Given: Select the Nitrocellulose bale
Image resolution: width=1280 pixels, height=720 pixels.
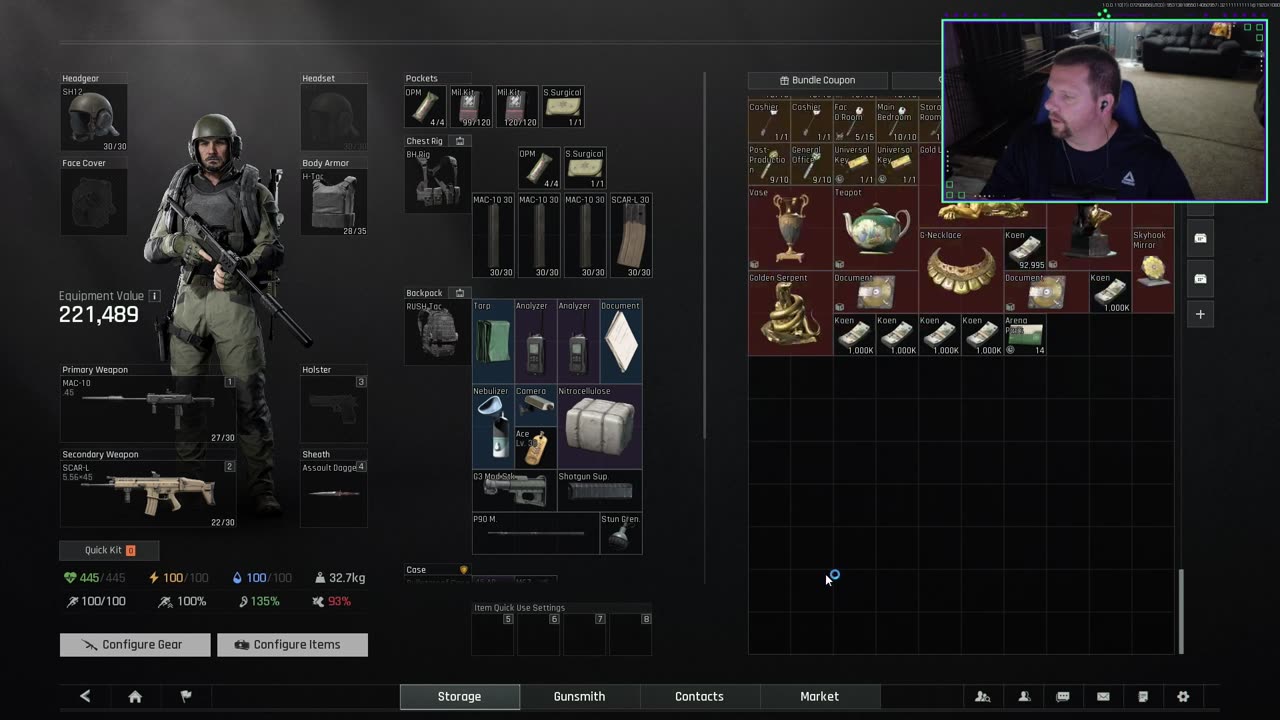Looking at the screenshot, I should click(600, 426).
